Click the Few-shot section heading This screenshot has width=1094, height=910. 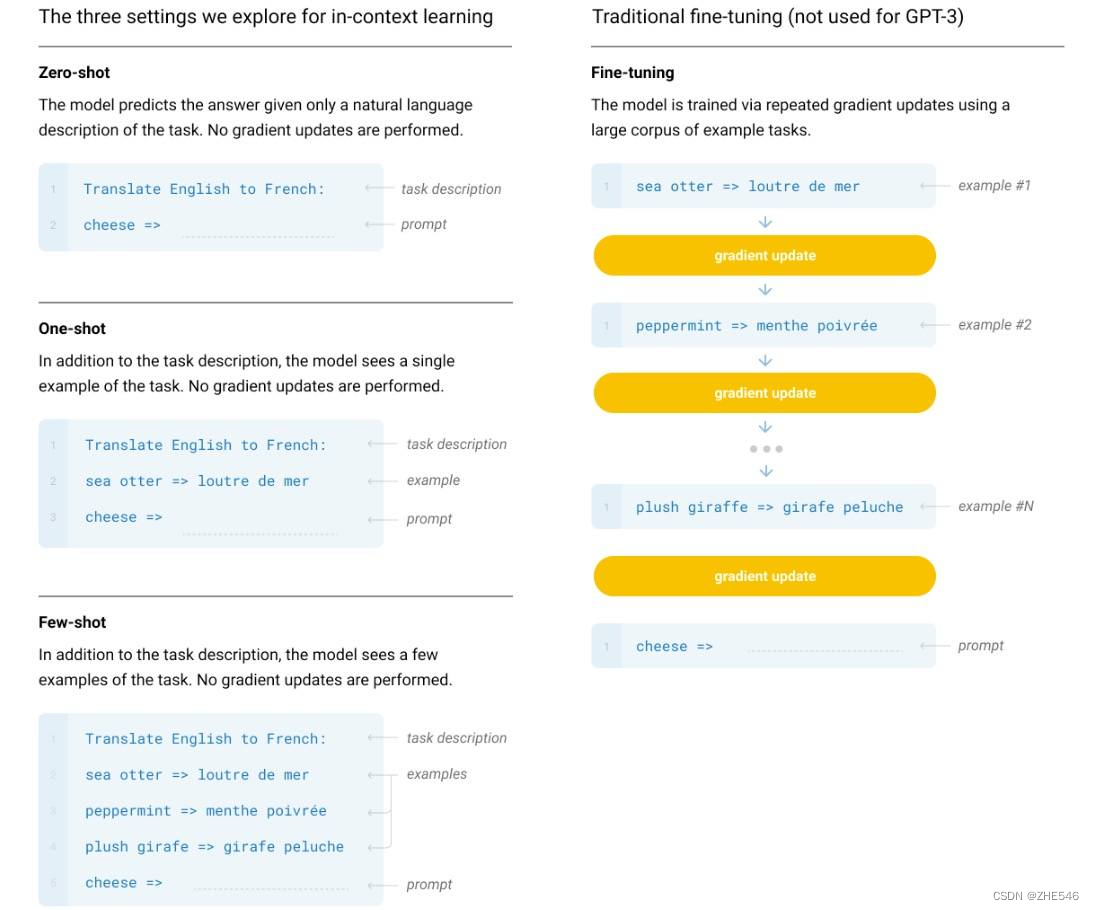coord(72,622)
